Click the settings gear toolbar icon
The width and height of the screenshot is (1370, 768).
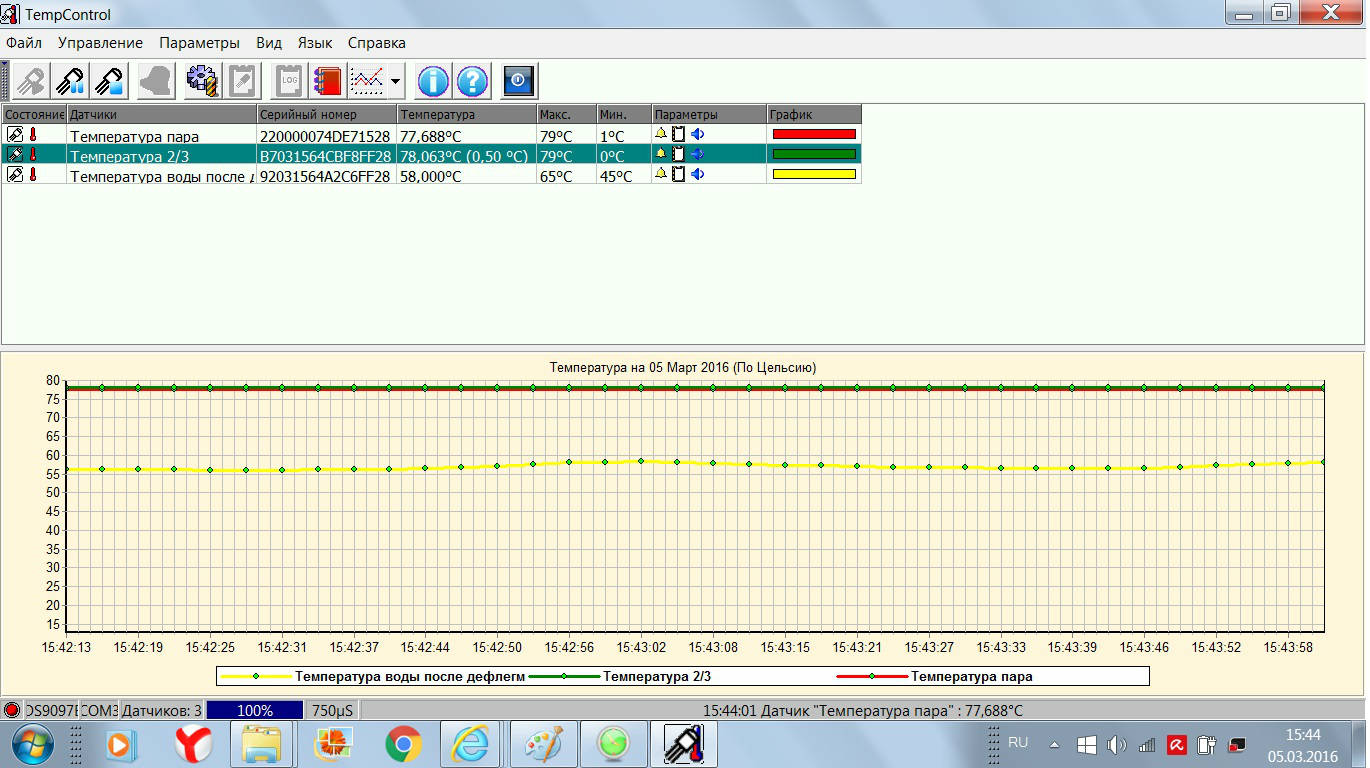click(203, 81)
